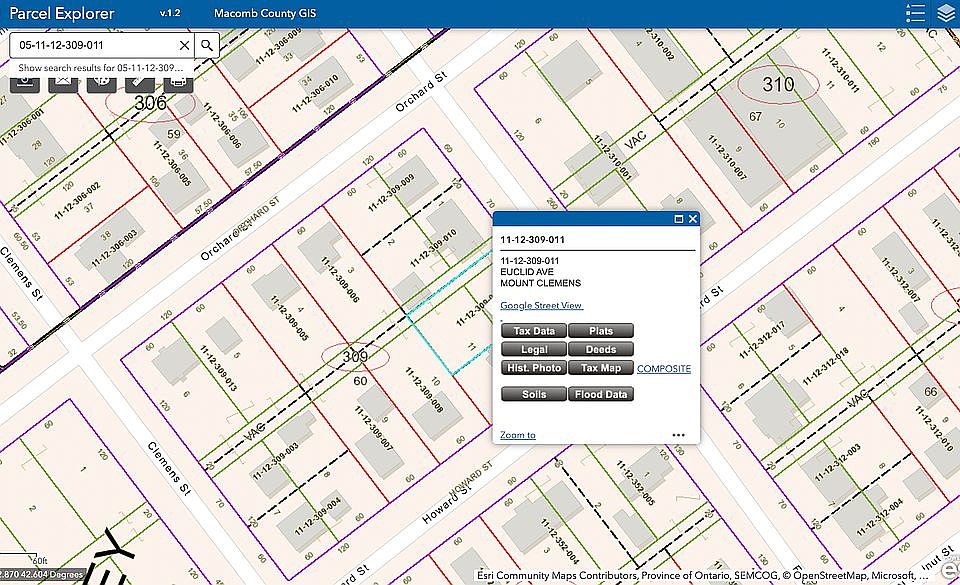
Task: Clear the parcel search text
Action: pyautogui.click(x=184, y=45)
